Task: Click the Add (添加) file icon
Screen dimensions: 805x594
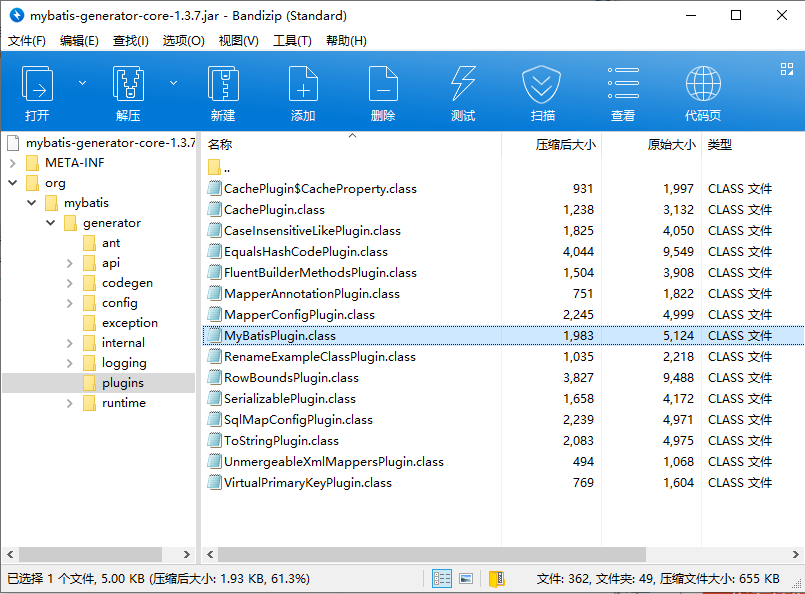Action: coord(303,84)
